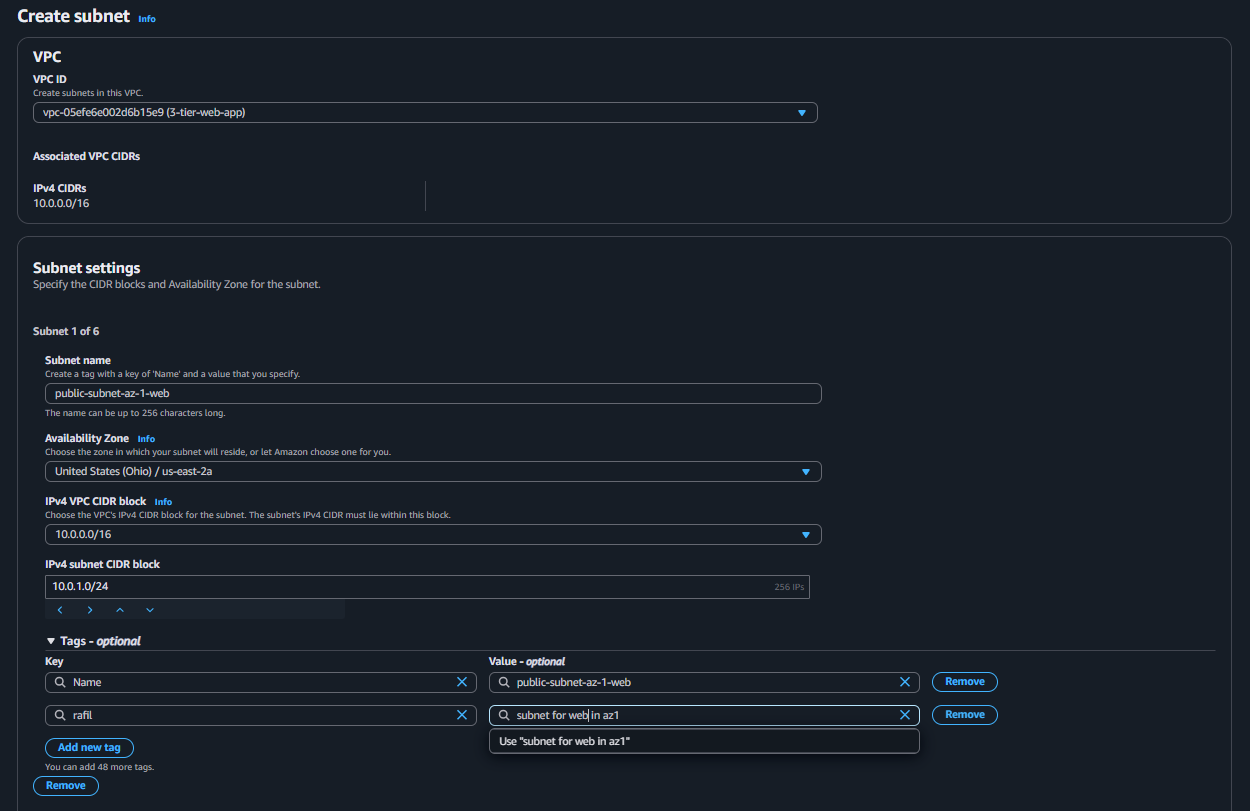1250x811 pixels.
Task: Click the up arrow under CIDR block
Action: [x=120, y=610]
